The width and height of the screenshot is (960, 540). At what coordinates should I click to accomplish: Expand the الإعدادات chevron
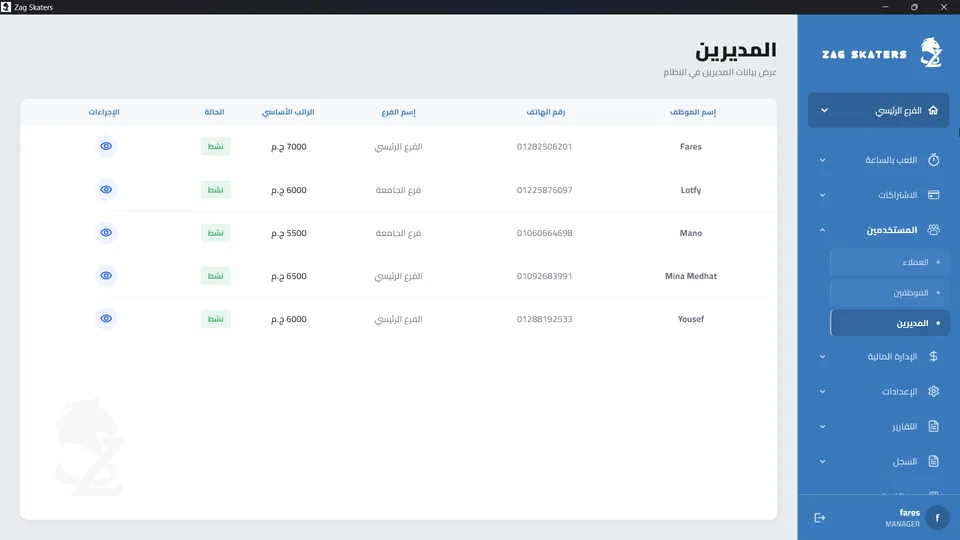[x=822, y=392]
